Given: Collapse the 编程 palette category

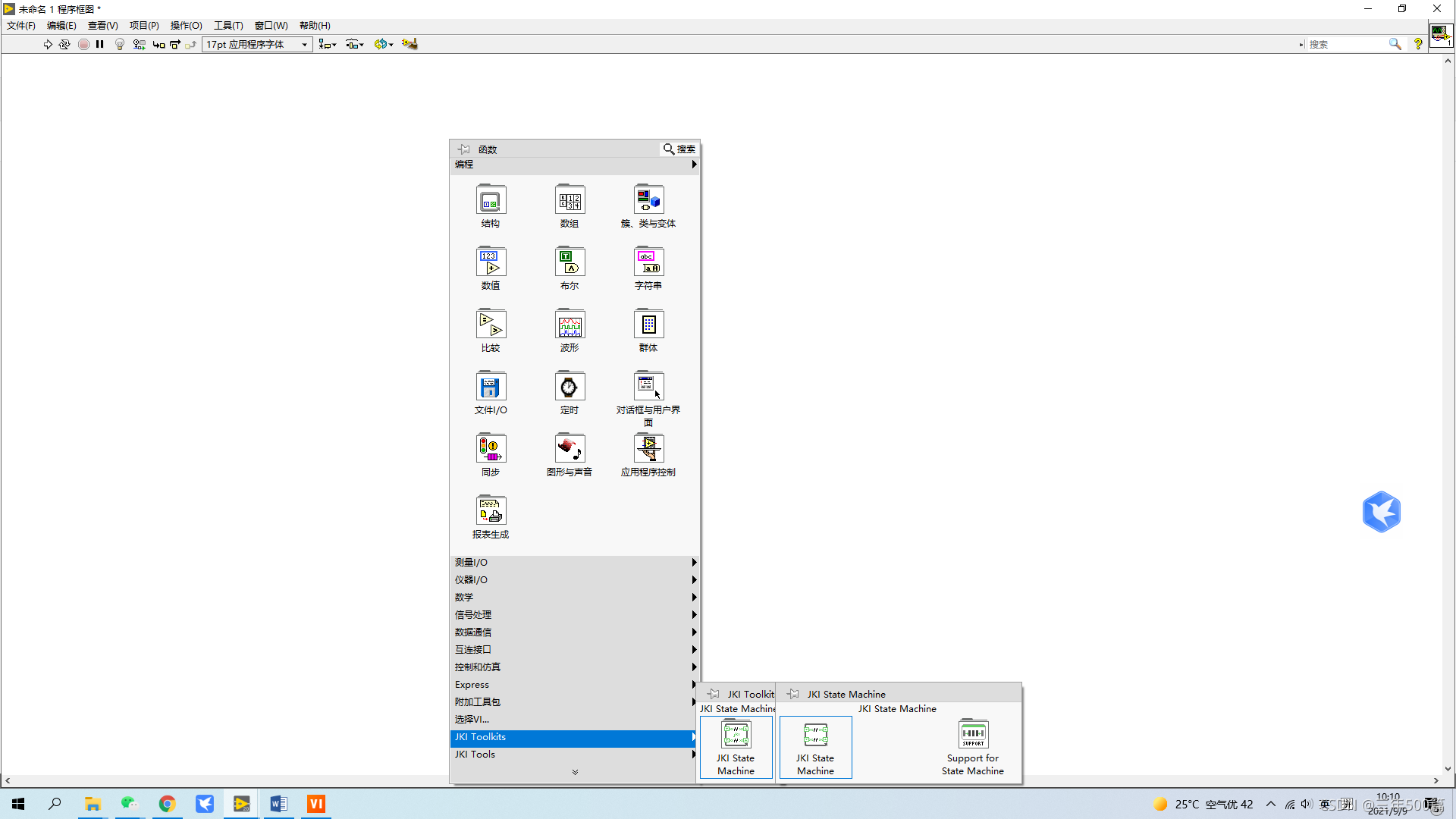Looking at the screenshot, I should click(575, 165).
